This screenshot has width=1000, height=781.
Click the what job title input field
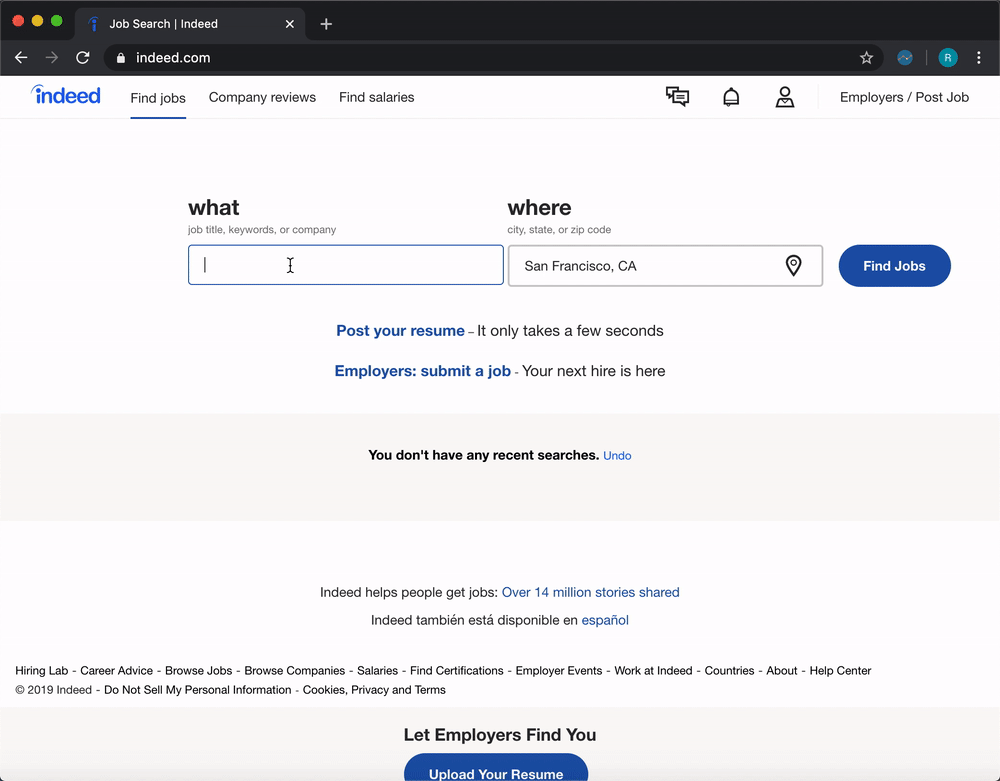click(x=346, y=265)
